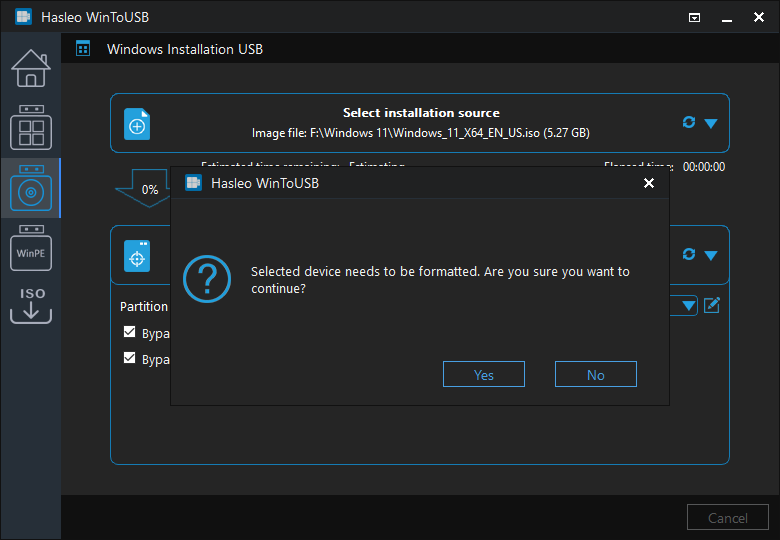Viewport: 780px width, 540px height.
Task: Refresh the installation source list
Action: click(688, 122)
